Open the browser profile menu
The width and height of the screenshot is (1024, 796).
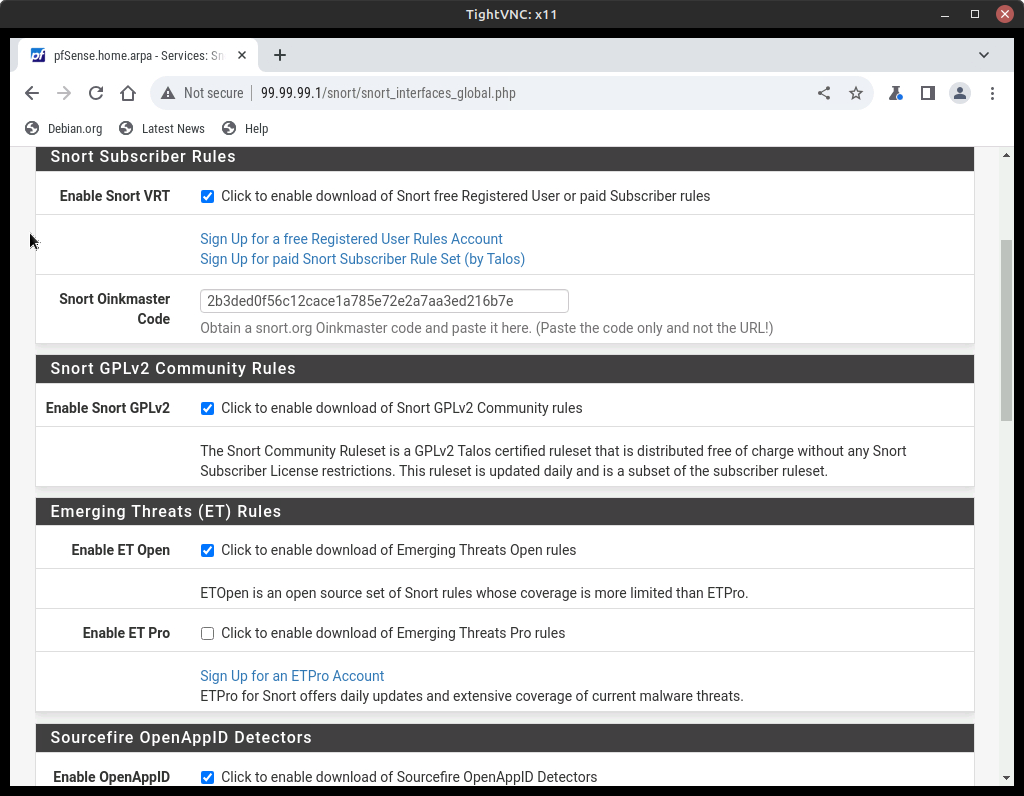(x=959, y=93)
